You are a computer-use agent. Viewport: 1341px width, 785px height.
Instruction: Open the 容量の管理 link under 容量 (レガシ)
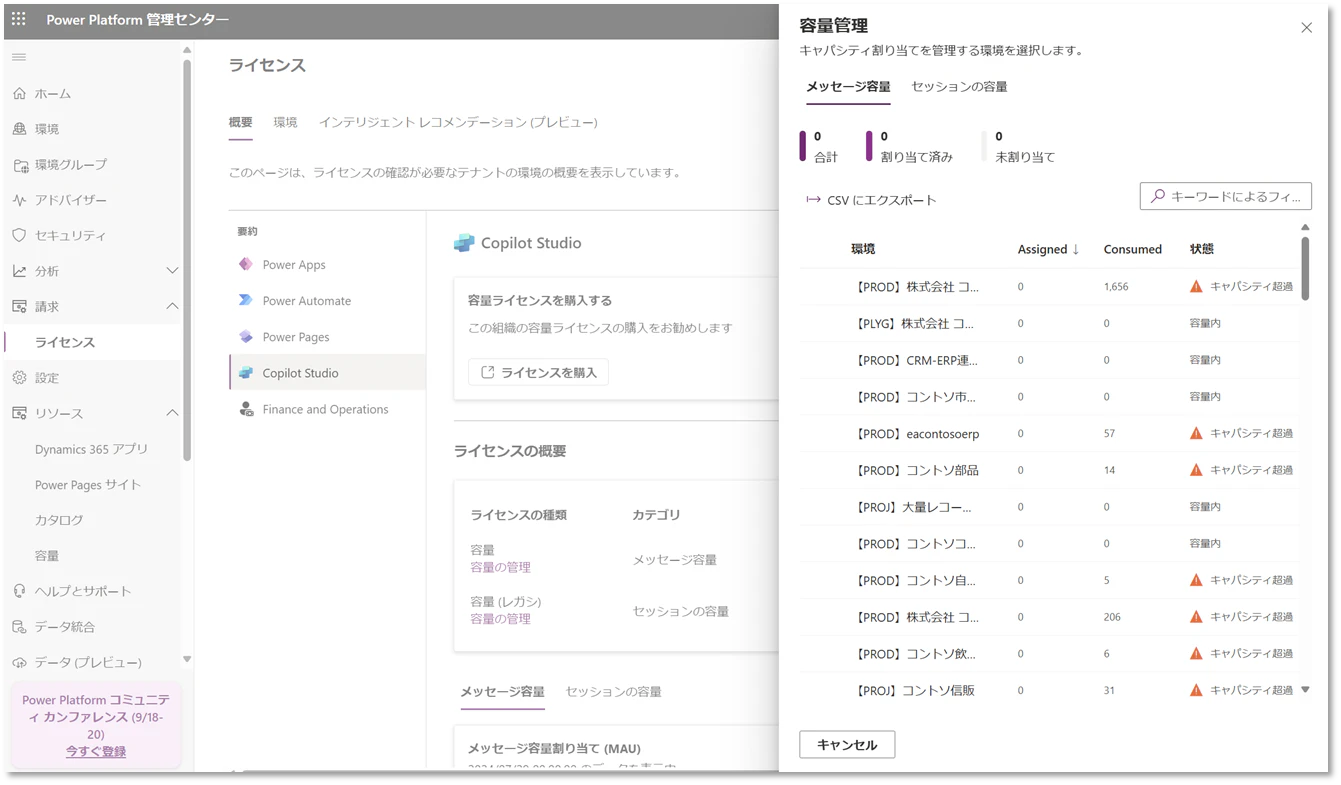(500, 619)
